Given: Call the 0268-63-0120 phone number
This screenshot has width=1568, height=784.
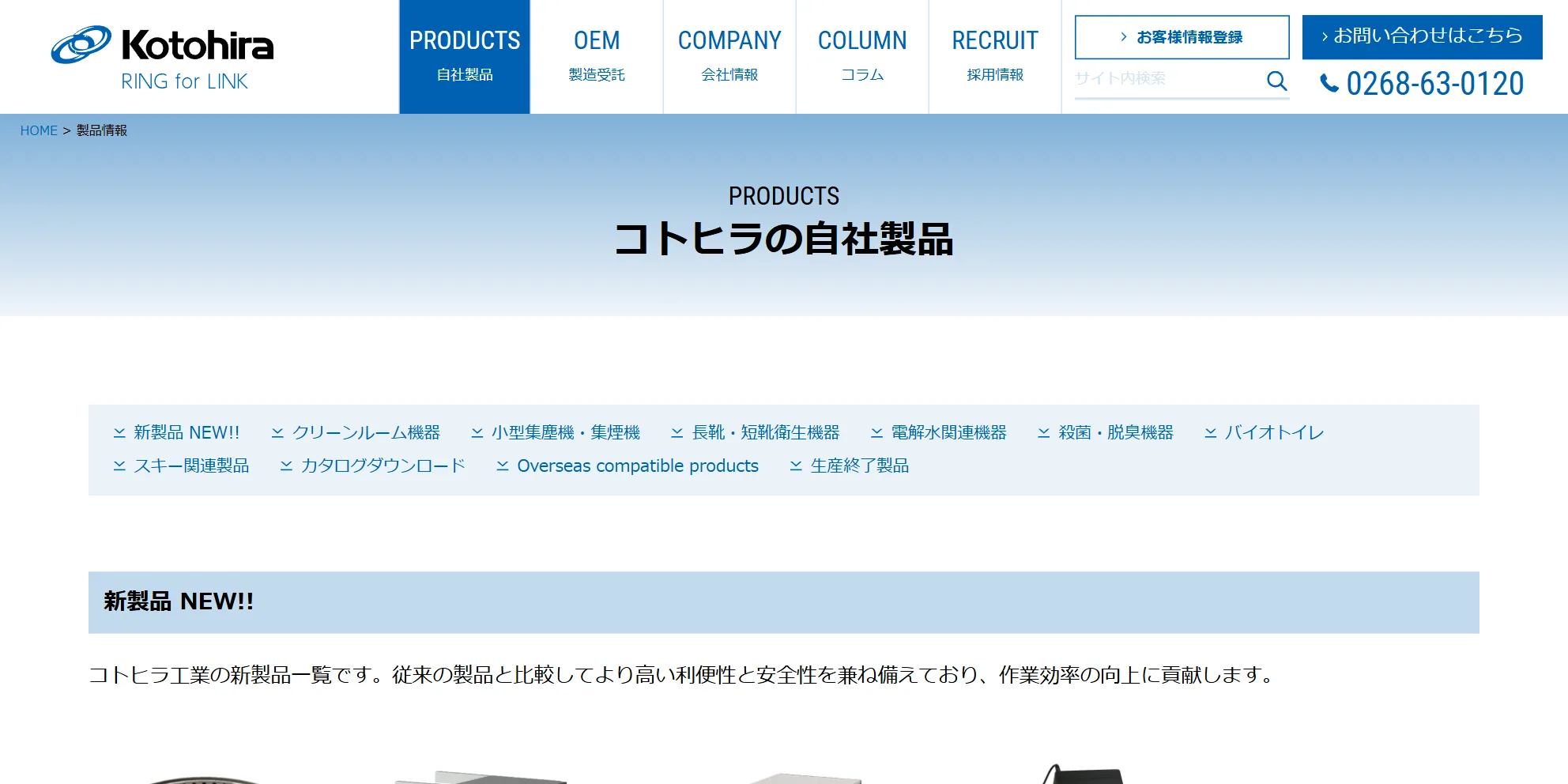Looking at the screenshot, I should (x=1434, y=84).
